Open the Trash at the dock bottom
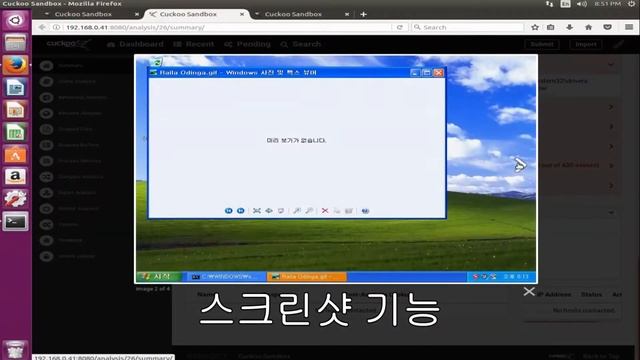Viewport: 640px width, 360px height. point(15,350)
